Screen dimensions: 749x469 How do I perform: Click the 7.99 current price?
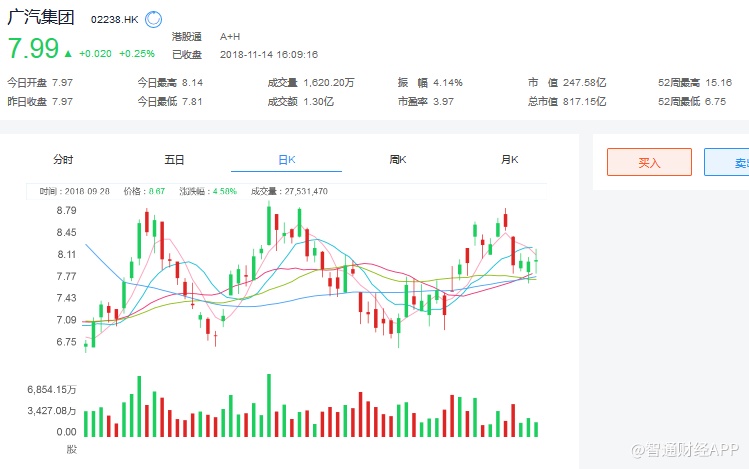click(x=33, y=49)
